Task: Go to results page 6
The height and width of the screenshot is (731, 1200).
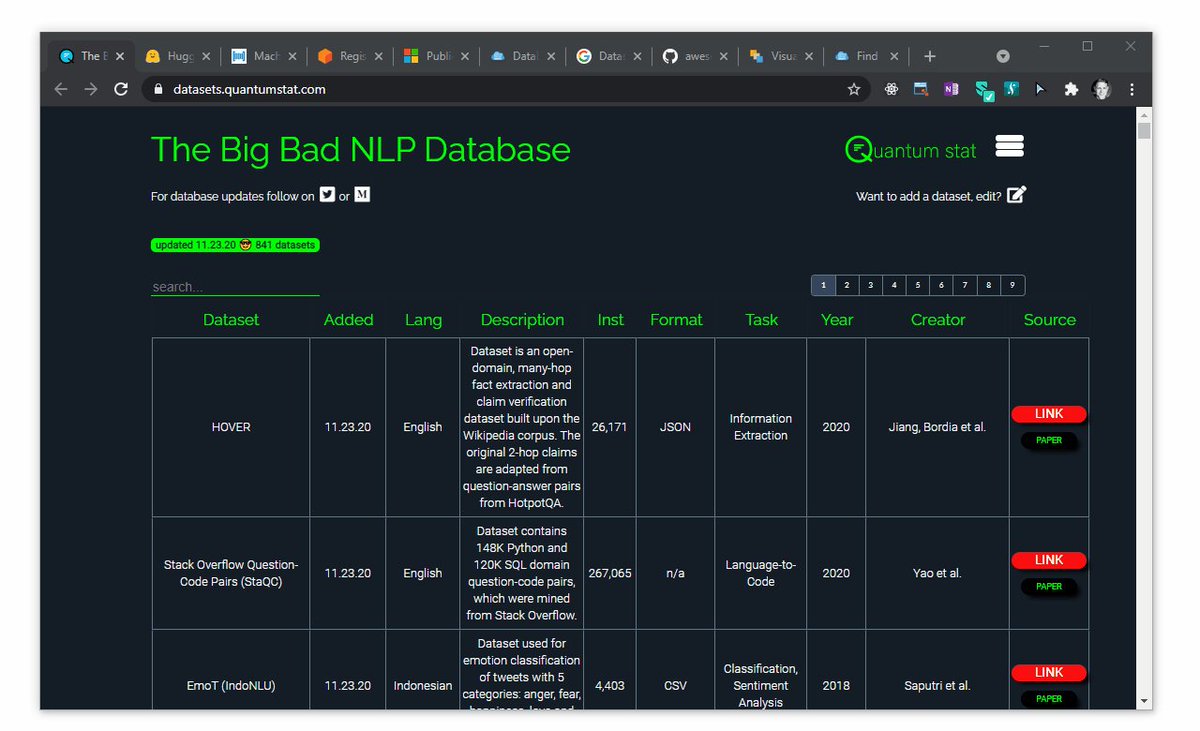Action: 941,285
